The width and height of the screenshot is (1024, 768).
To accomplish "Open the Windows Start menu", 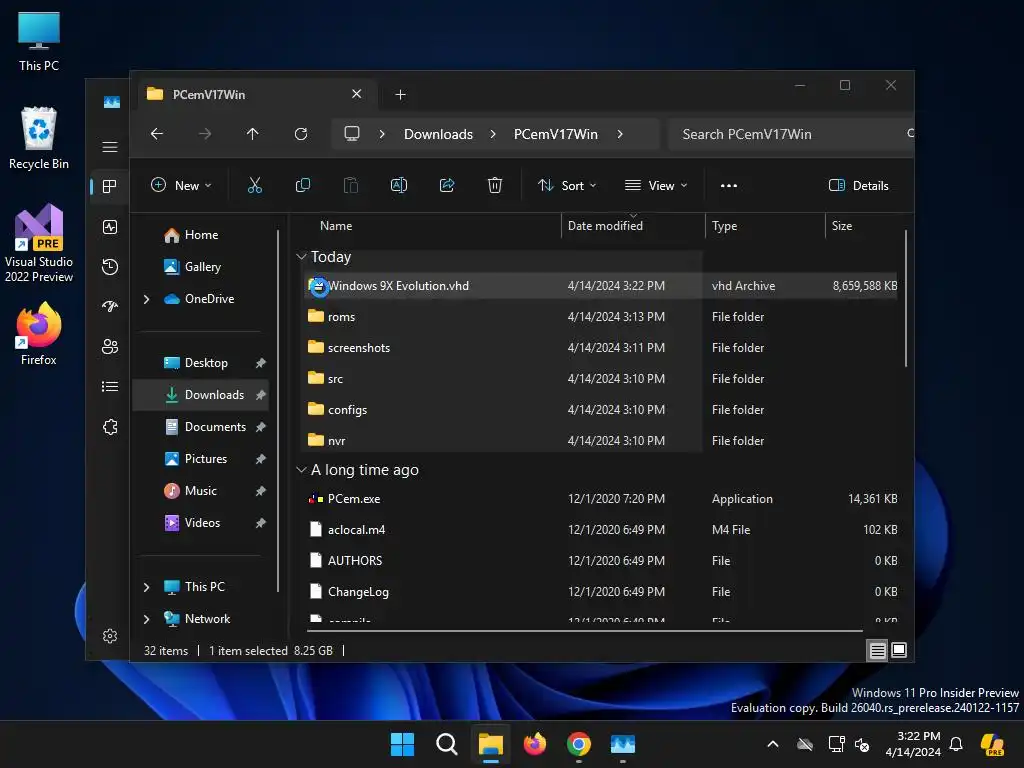I will coord(402,744).
